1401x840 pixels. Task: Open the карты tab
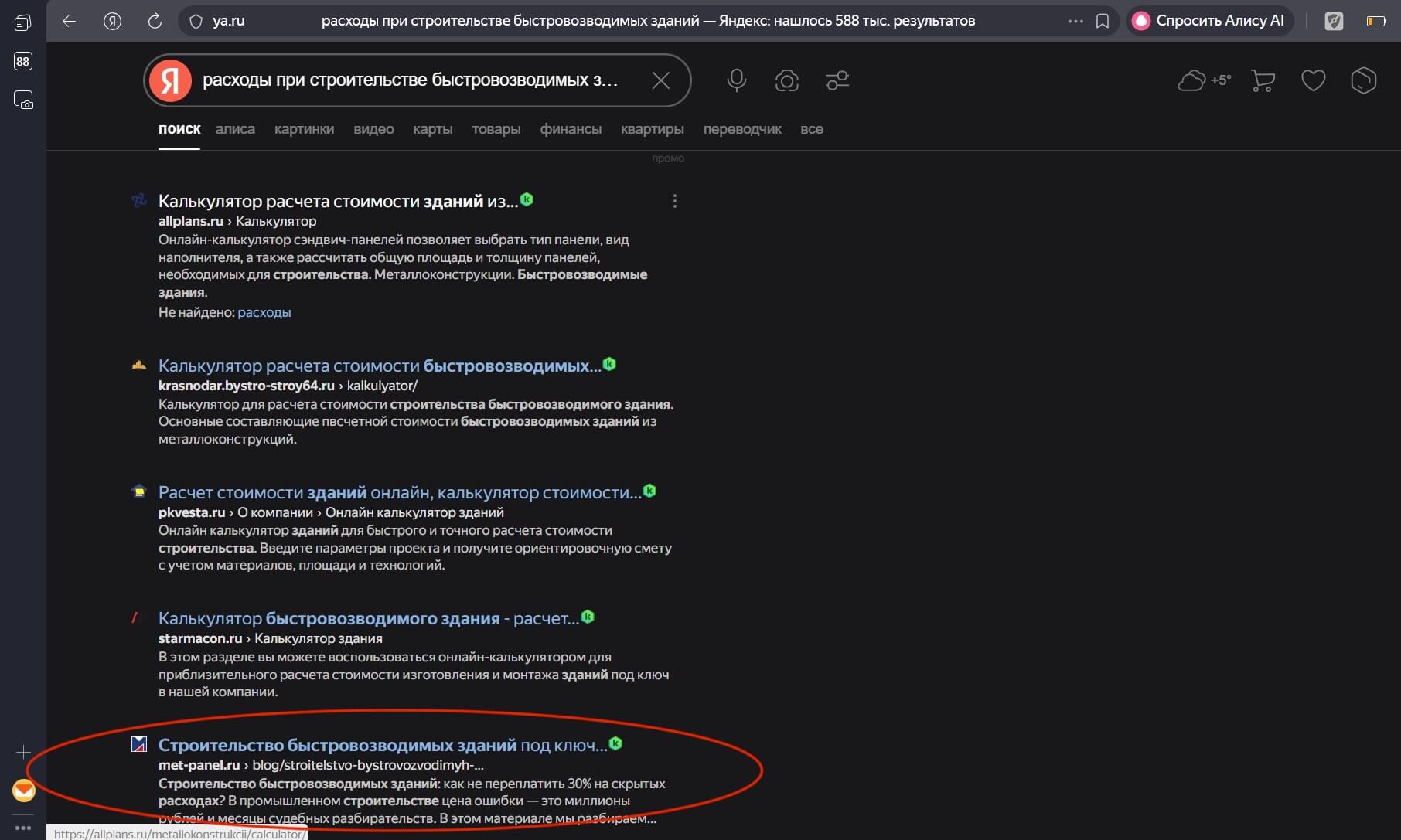tap(433, 129)
